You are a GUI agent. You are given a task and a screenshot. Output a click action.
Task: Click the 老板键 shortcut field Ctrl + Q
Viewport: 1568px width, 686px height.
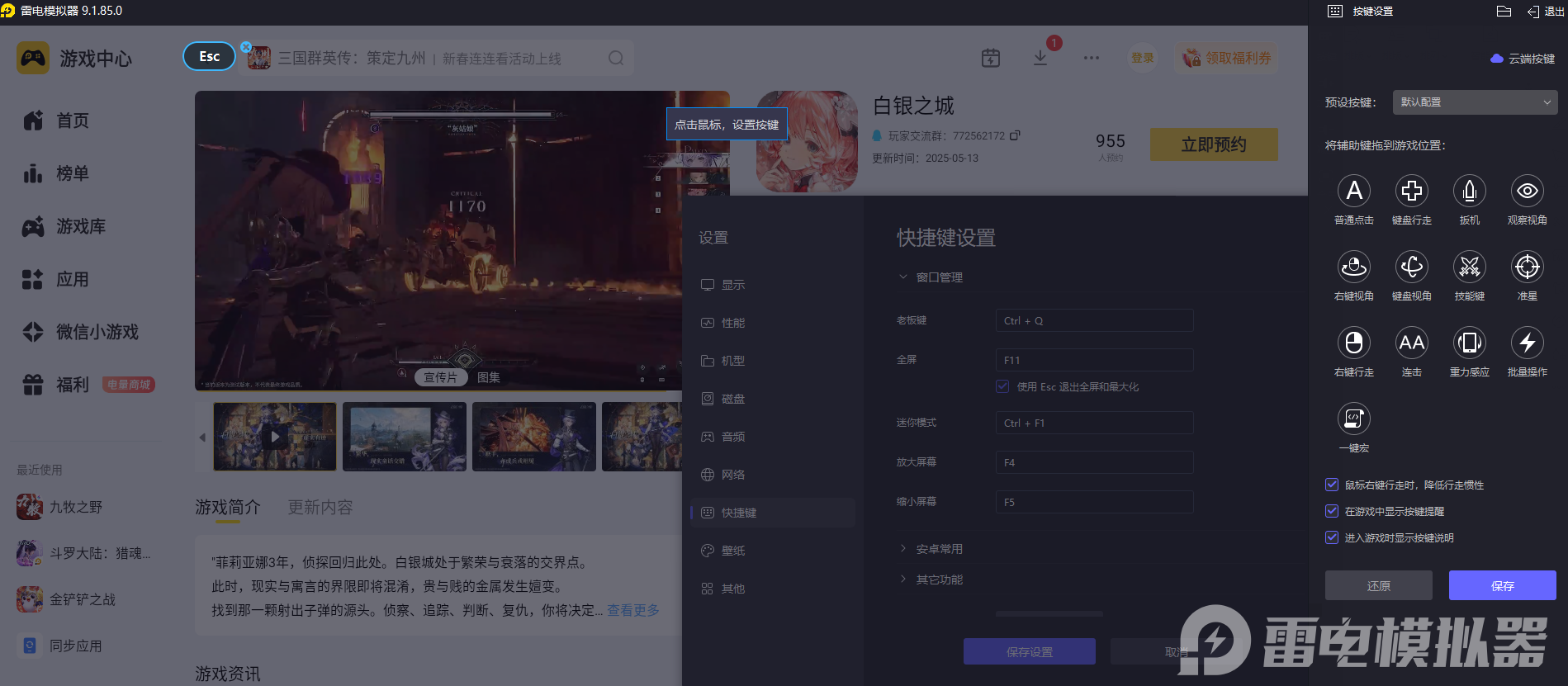[x=1094, y=320]
